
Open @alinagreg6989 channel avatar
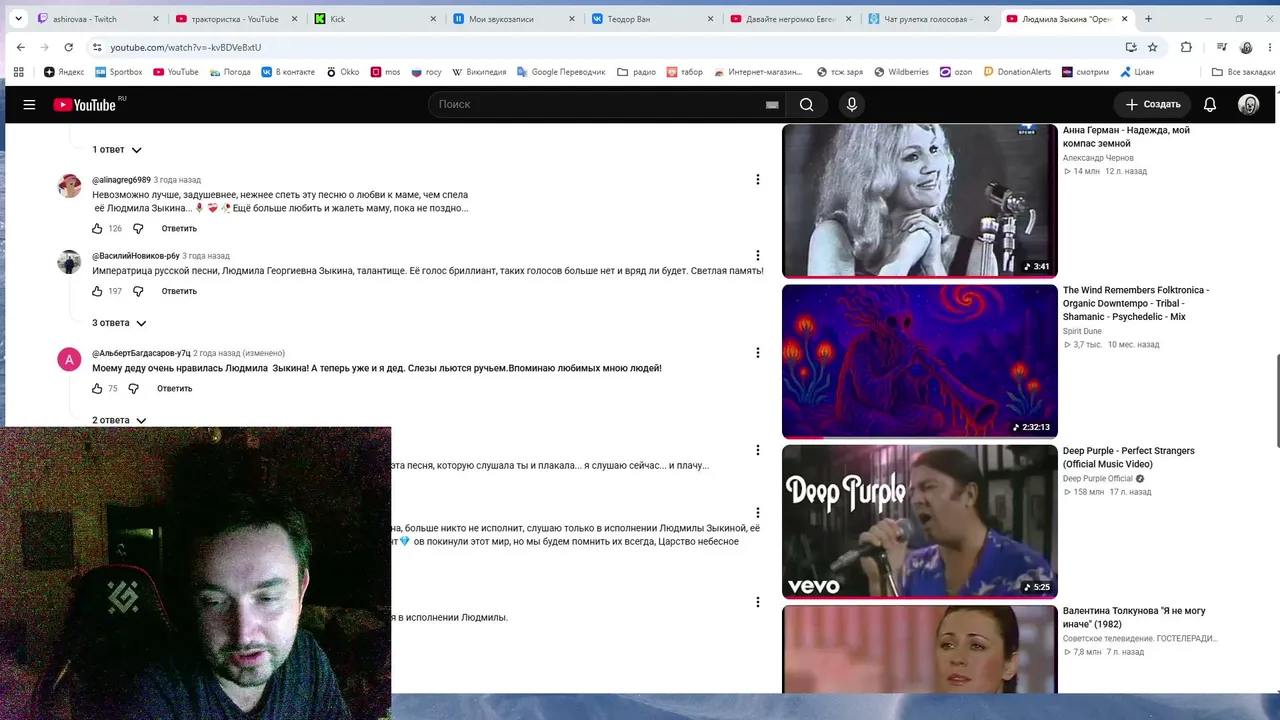tap(69, 186)
